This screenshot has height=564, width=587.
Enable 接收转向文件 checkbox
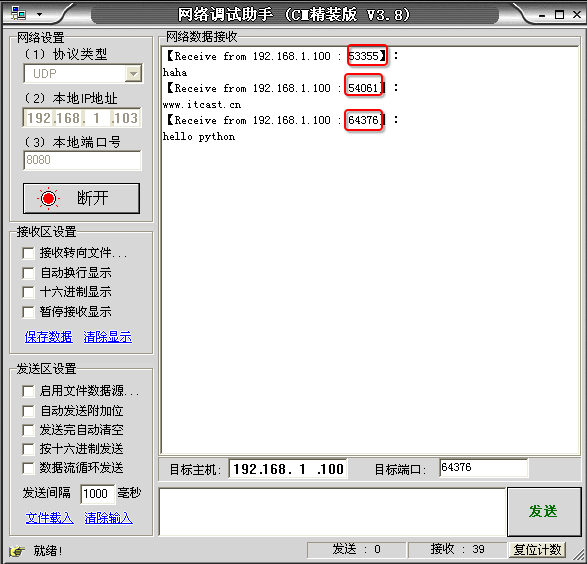pyautogui.click(x=28, y=253)
